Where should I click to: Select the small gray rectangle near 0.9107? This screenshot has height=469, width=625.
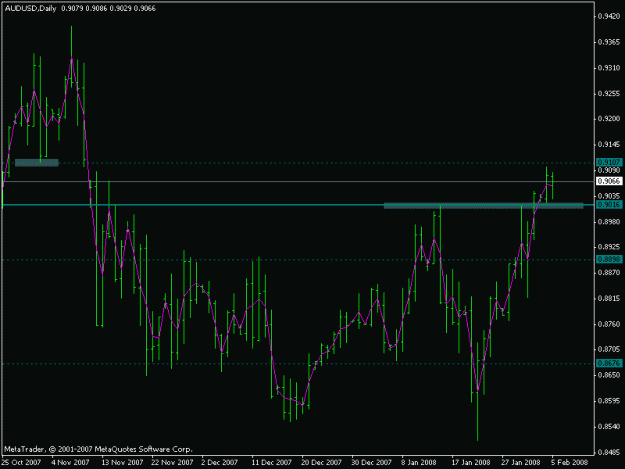tap(37, 163)
